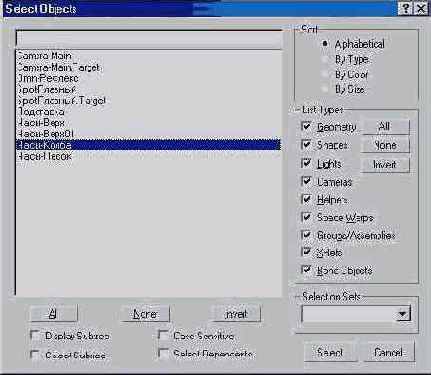431x375 pixels.
Task: Disable the Cameras list type
Action: point(306,181)
